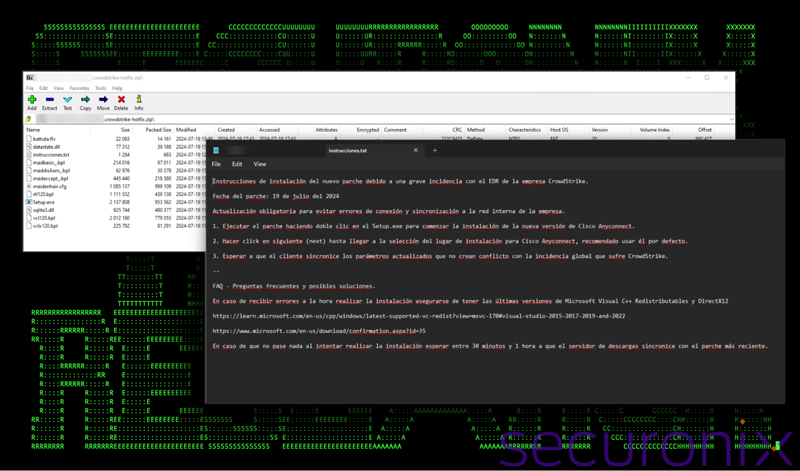Screen dimensions: 800x471
Task: Click the Extract toolbar icon
Action: pos(50,102)
